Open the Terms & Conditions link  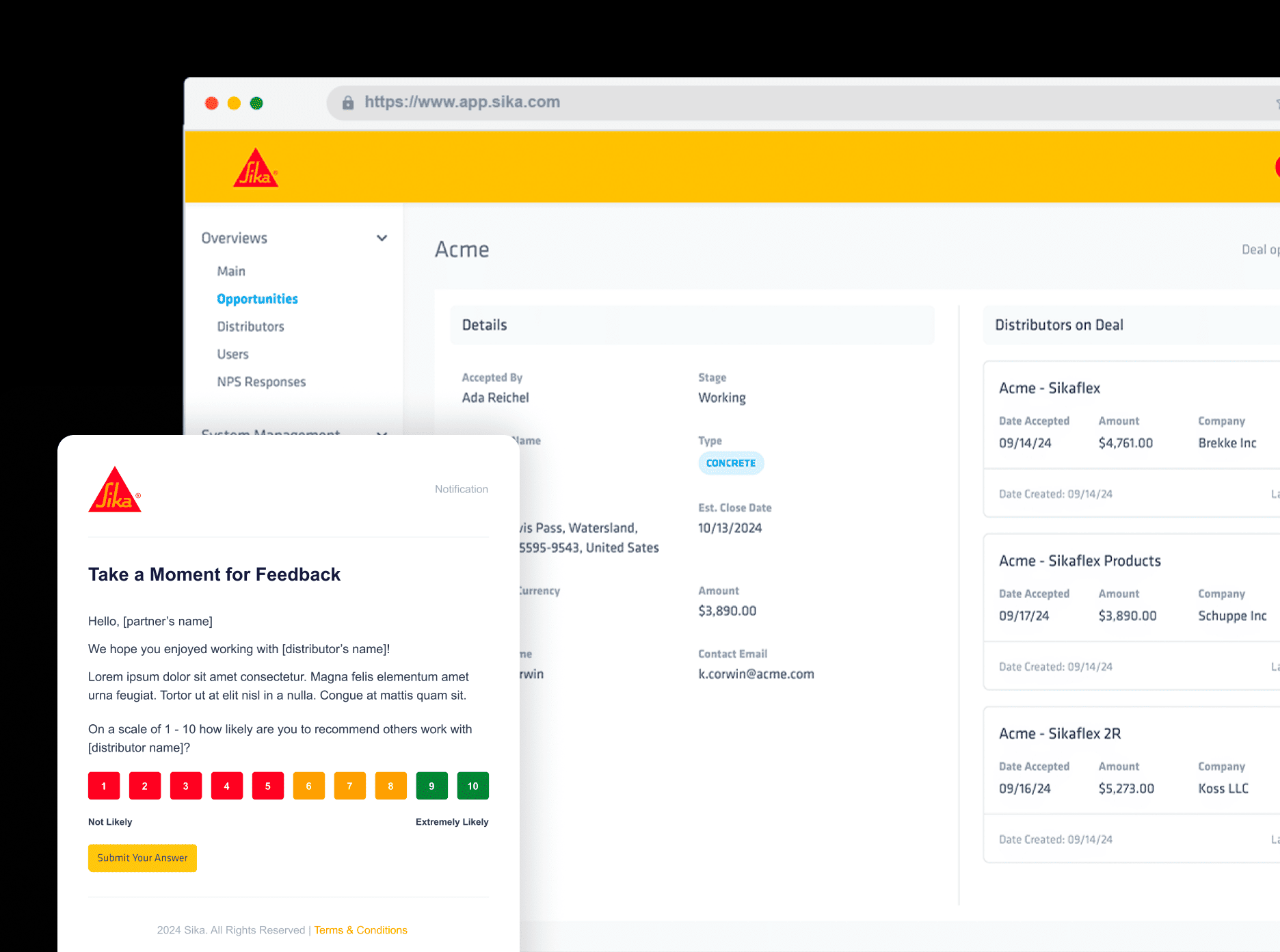point(360,930)
